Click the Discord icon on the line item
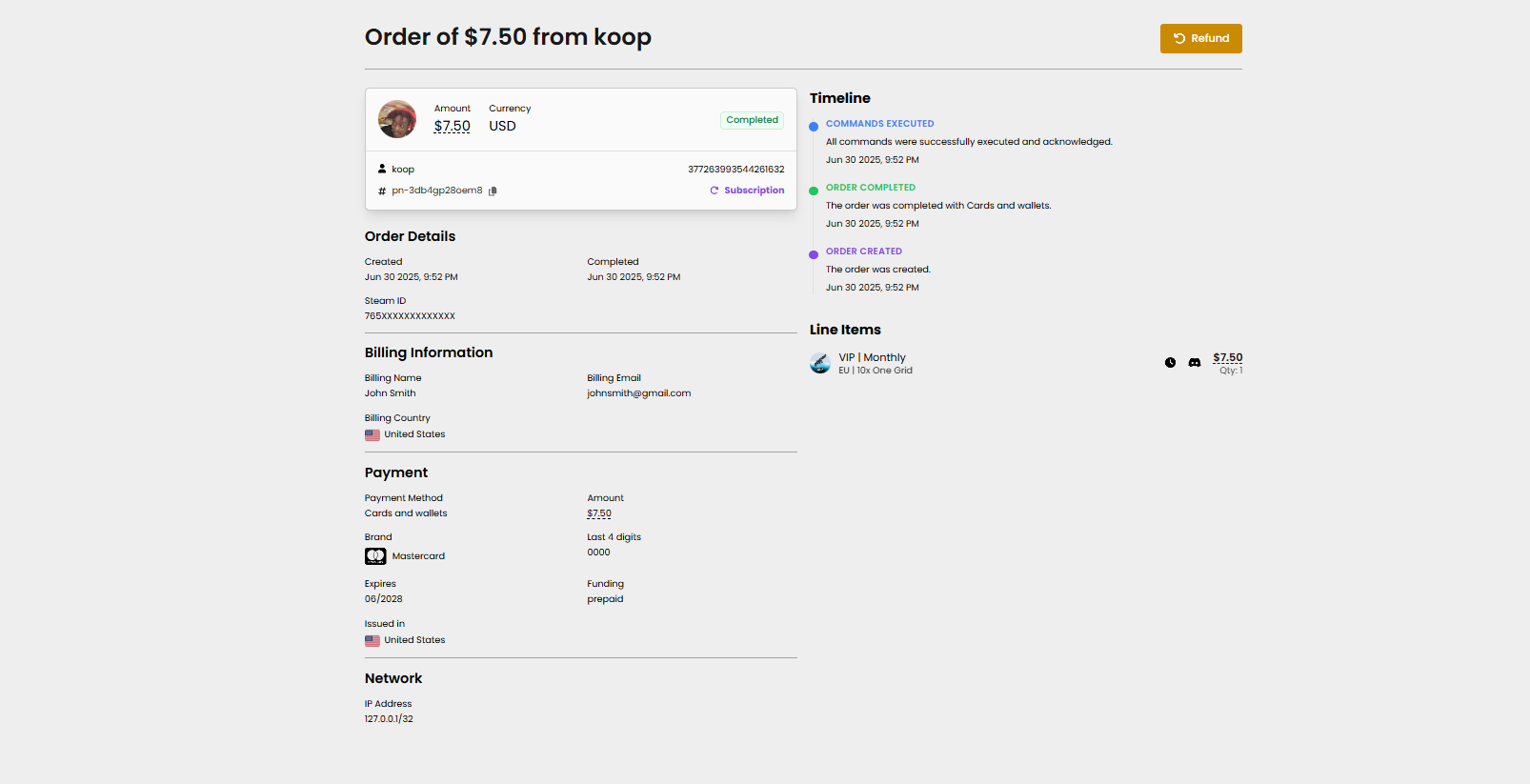1530x784 pixels. 1194,363
